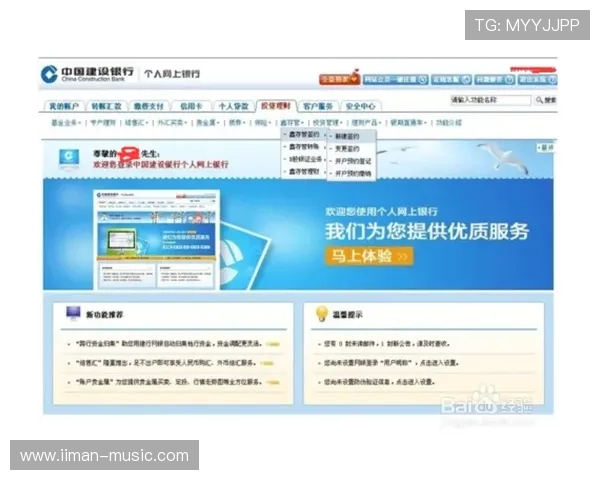The height and width of the screenshot is (480, 600).
Task: Click the welcome text 欢迎您登录中国建设银行个人网上银行
Action: [161, 165]
